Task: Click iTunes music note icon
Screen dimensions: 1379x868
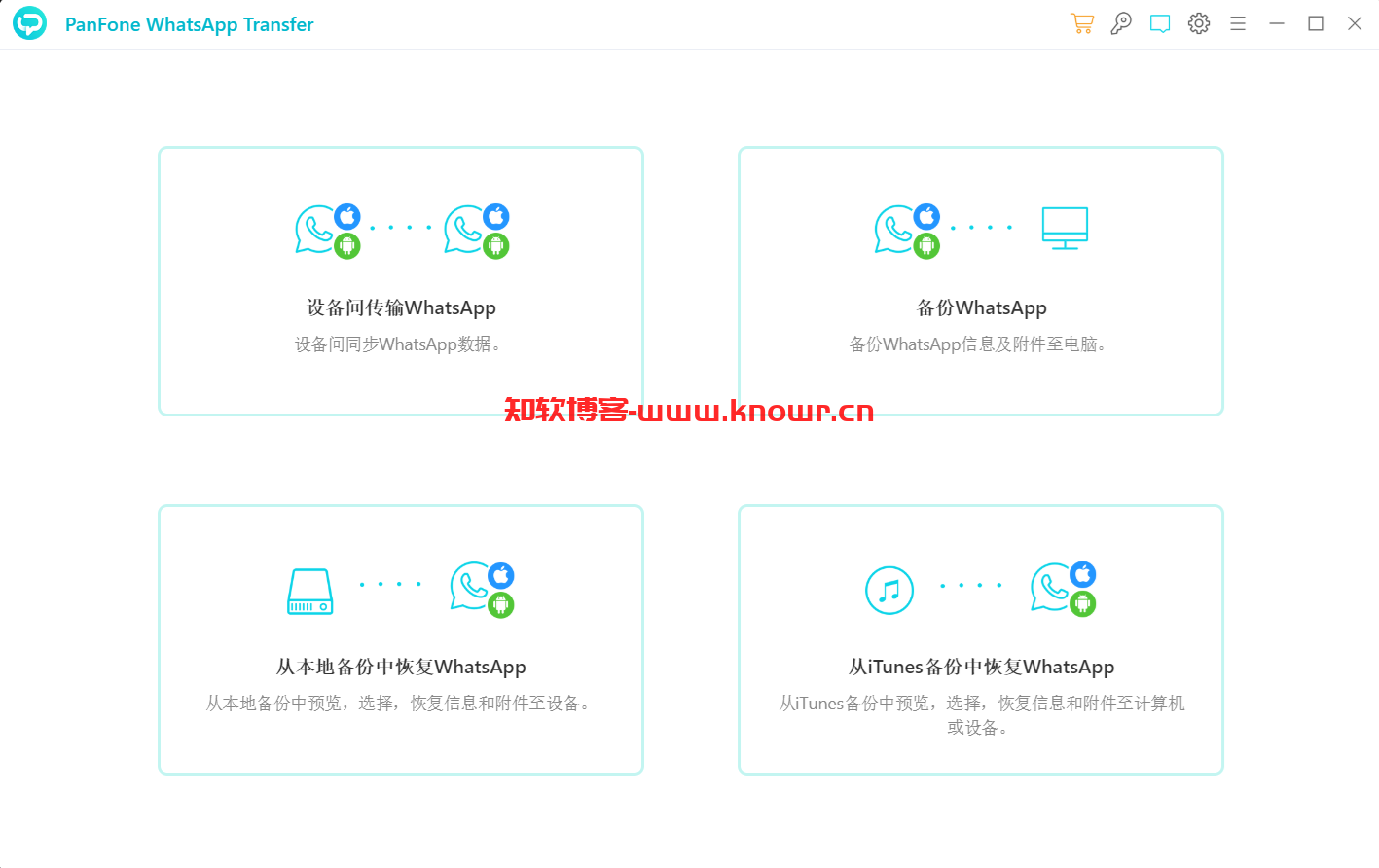Action: [889, 590]
